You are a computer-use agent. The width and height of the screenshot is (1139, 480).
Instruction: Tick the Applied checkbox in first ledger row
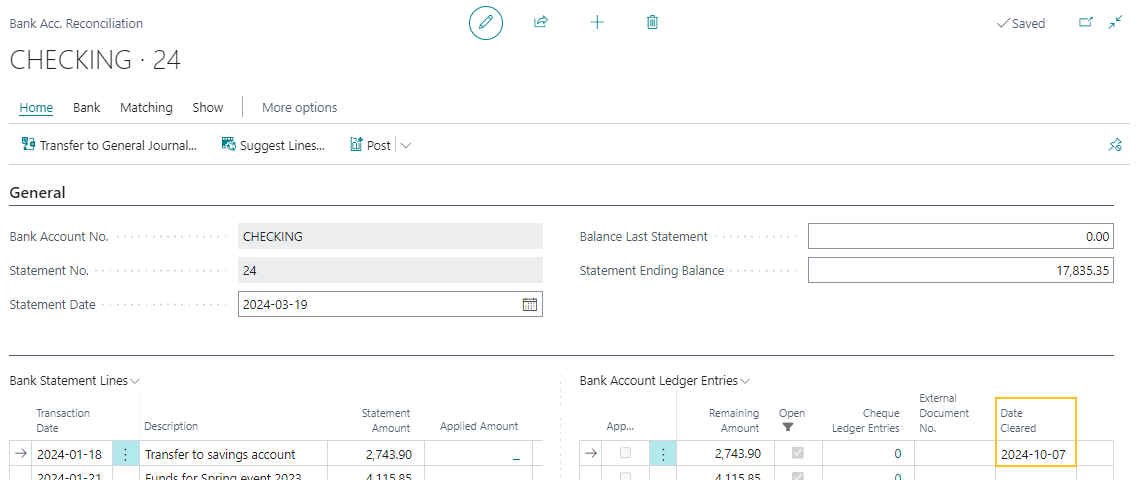(626, 454)
